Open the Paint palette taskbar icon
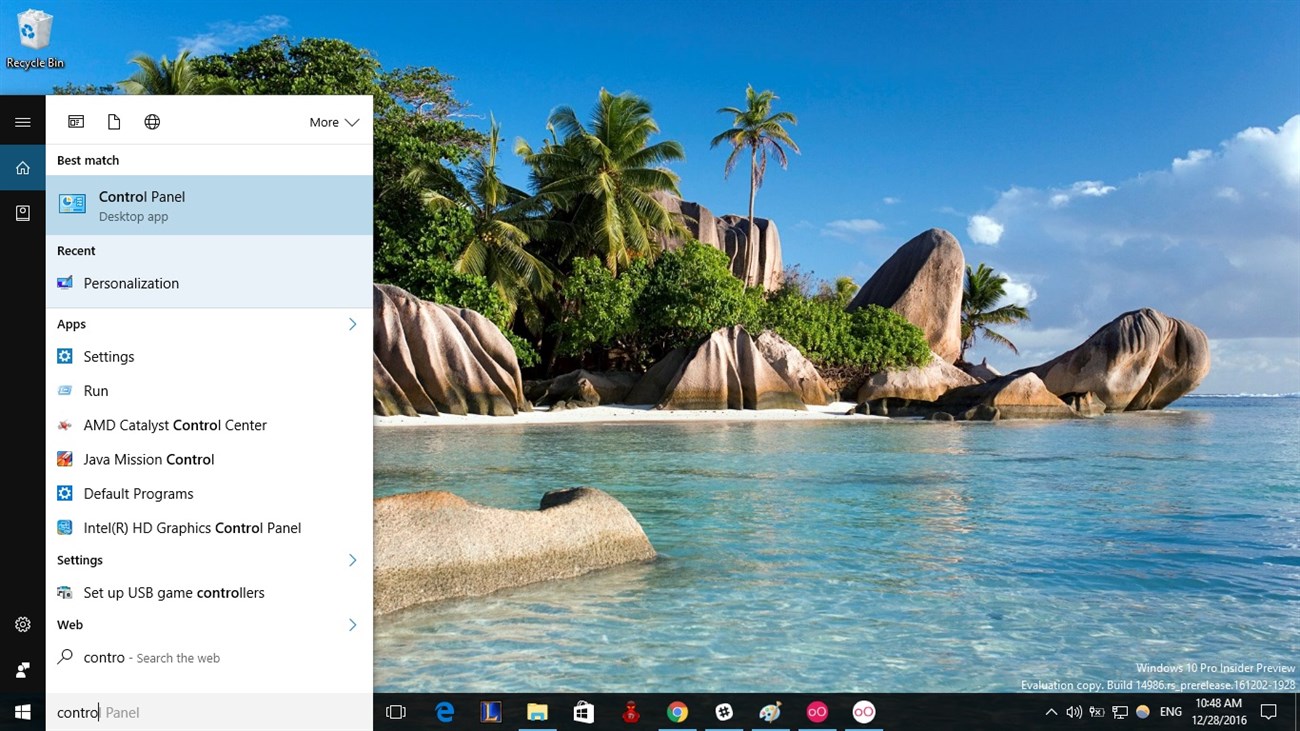Viewport: 1300px width, 731px height. (770, 712)
